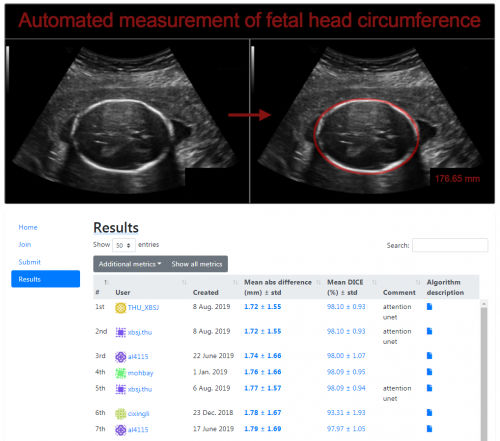Image resolution: width=500 pixels, height=441 pixels.
Task: Expand the Additional metrics dropdown
Action: 130,264
